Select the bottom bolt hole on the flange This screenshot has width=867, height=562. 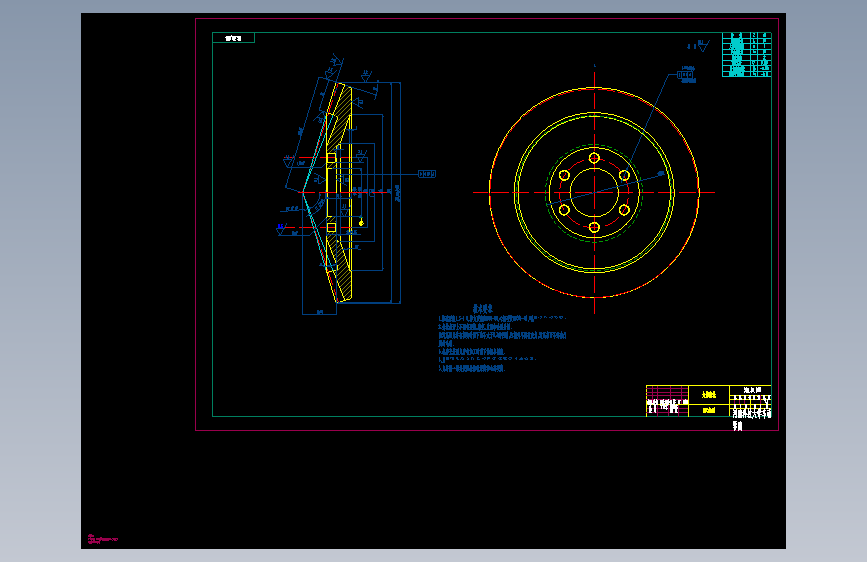594,227
